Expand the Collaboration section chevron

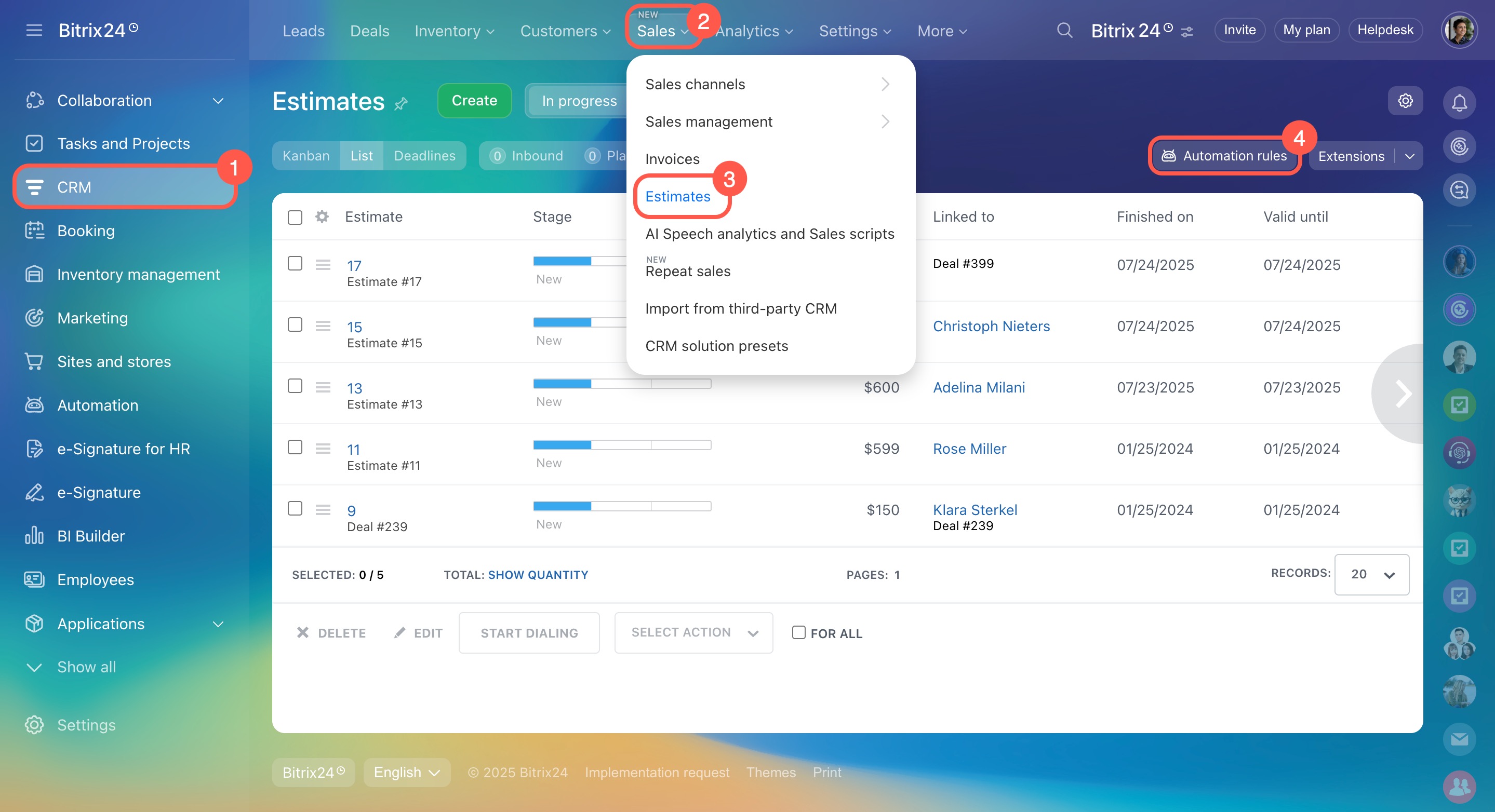(x=218, y=101)
